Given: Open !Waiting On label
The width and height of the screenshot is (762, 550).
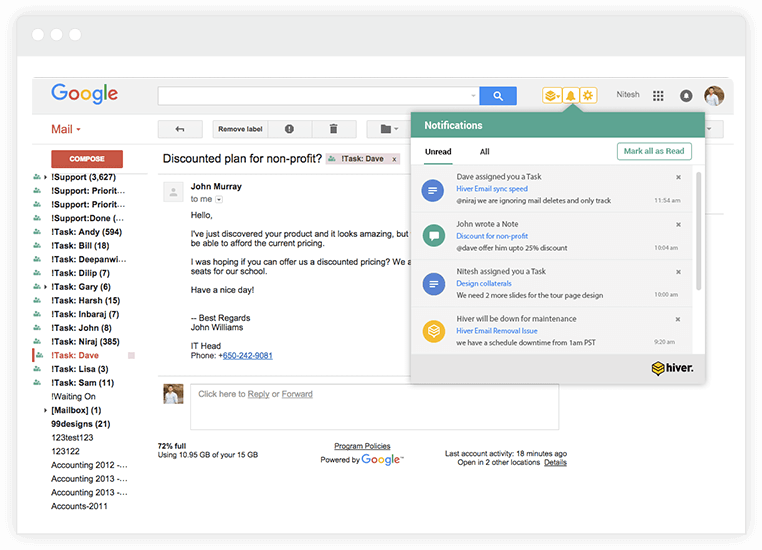Looking at the screenshot, I should [x=73, y=396].
